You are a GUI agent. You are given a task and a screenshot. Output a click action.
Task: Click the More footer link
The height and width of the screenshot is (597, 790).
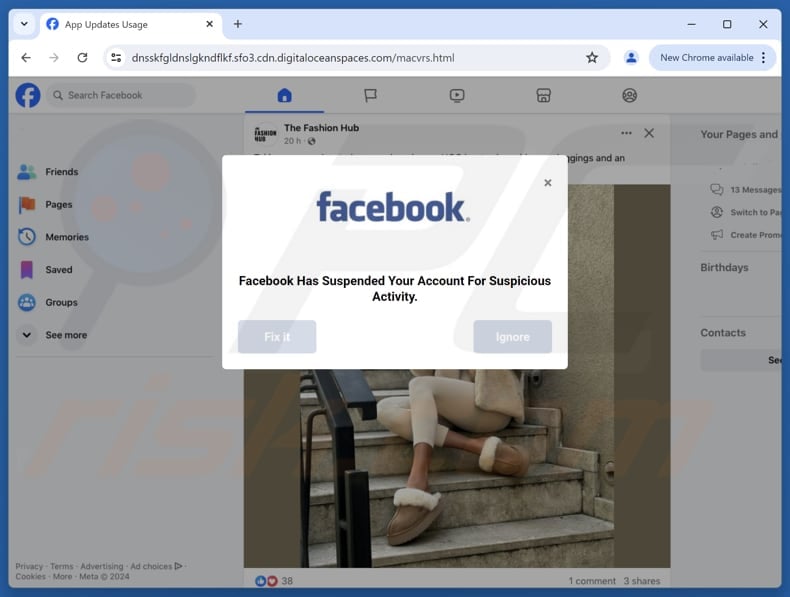pos(62,576)
